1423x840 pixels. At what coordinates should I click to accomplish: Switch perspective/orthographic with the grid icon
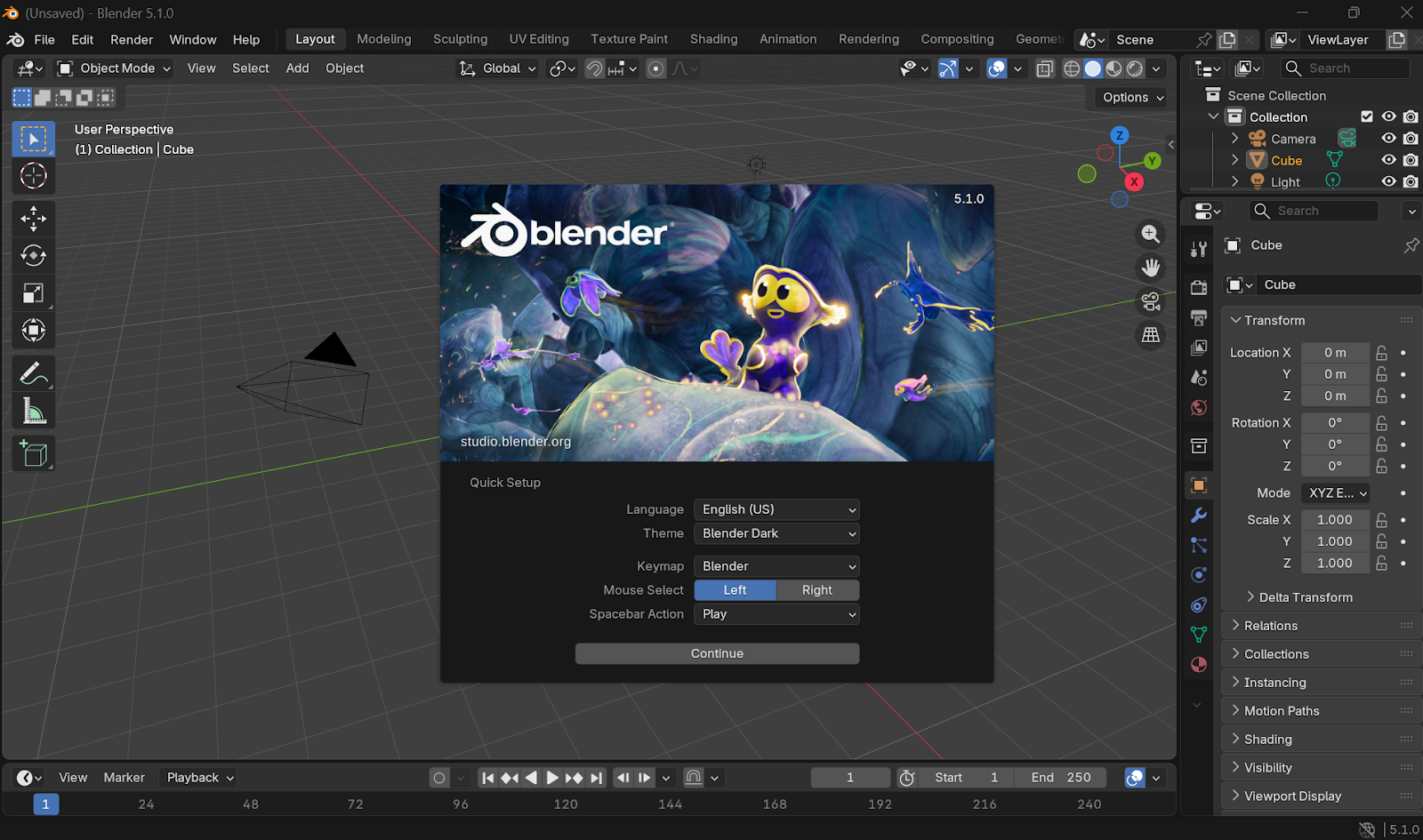1151,335
